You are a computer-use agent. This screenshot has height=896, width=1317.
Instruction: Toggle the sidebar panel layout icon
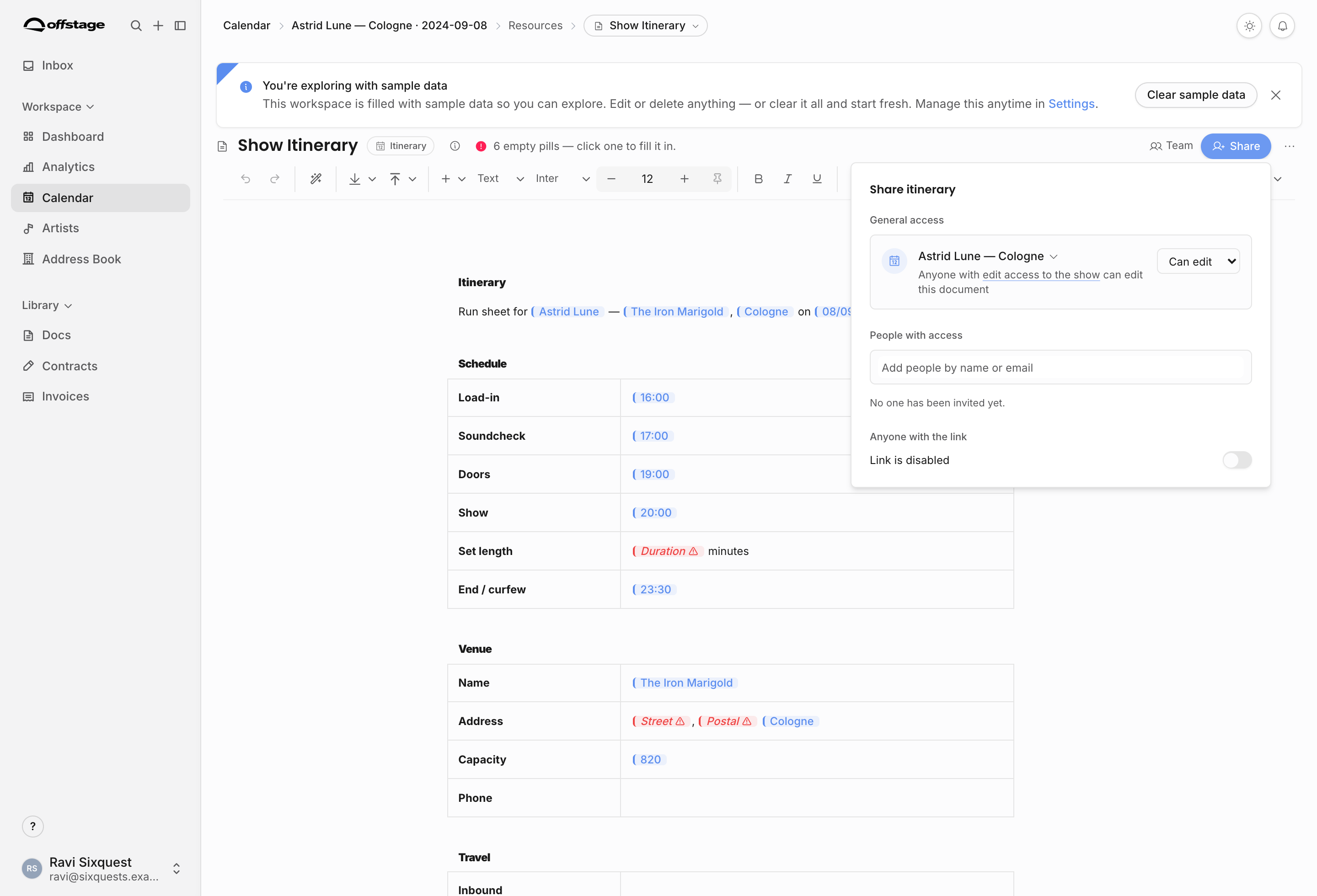[180, 26]
